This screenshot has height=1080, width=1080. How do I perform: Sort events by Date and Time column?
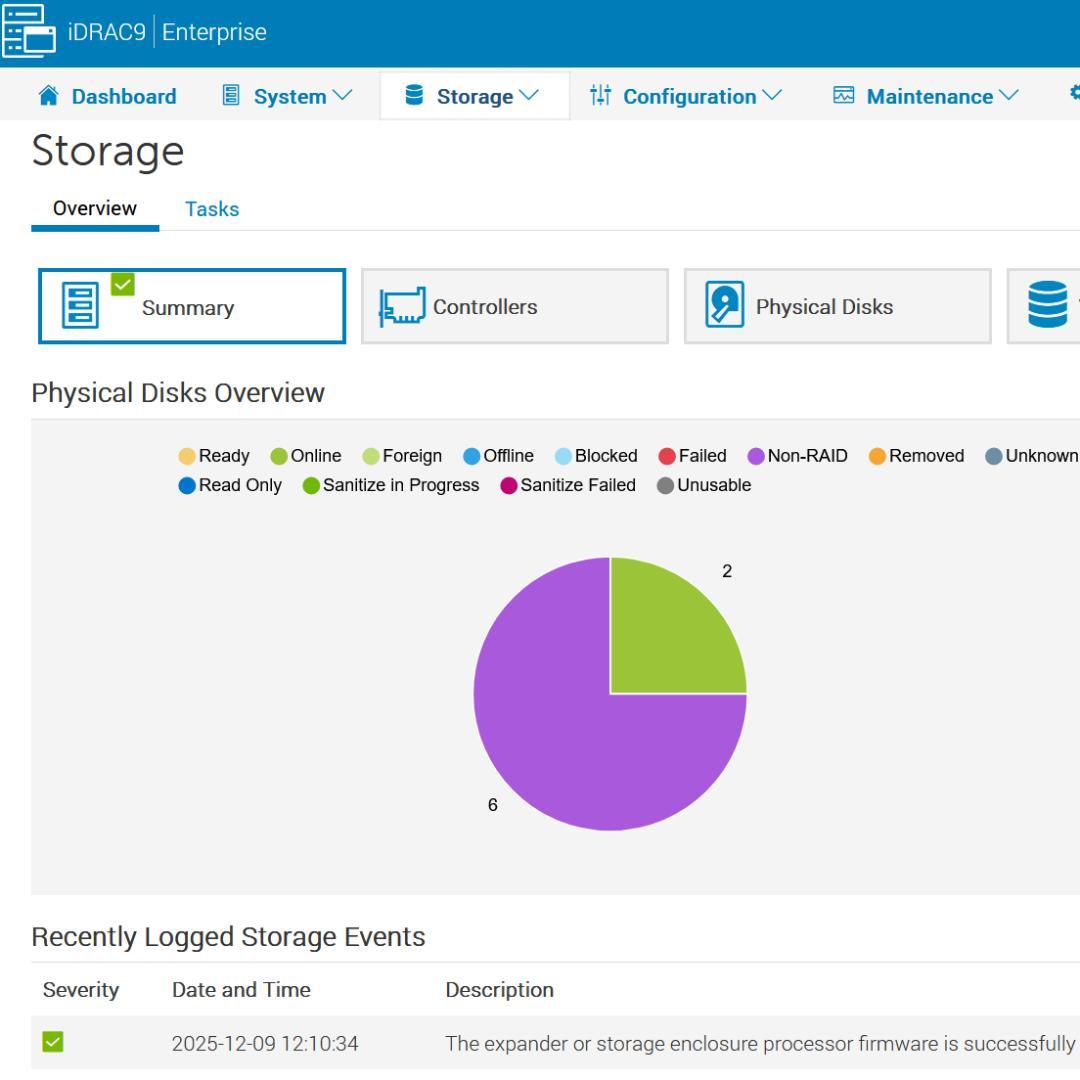241,990
